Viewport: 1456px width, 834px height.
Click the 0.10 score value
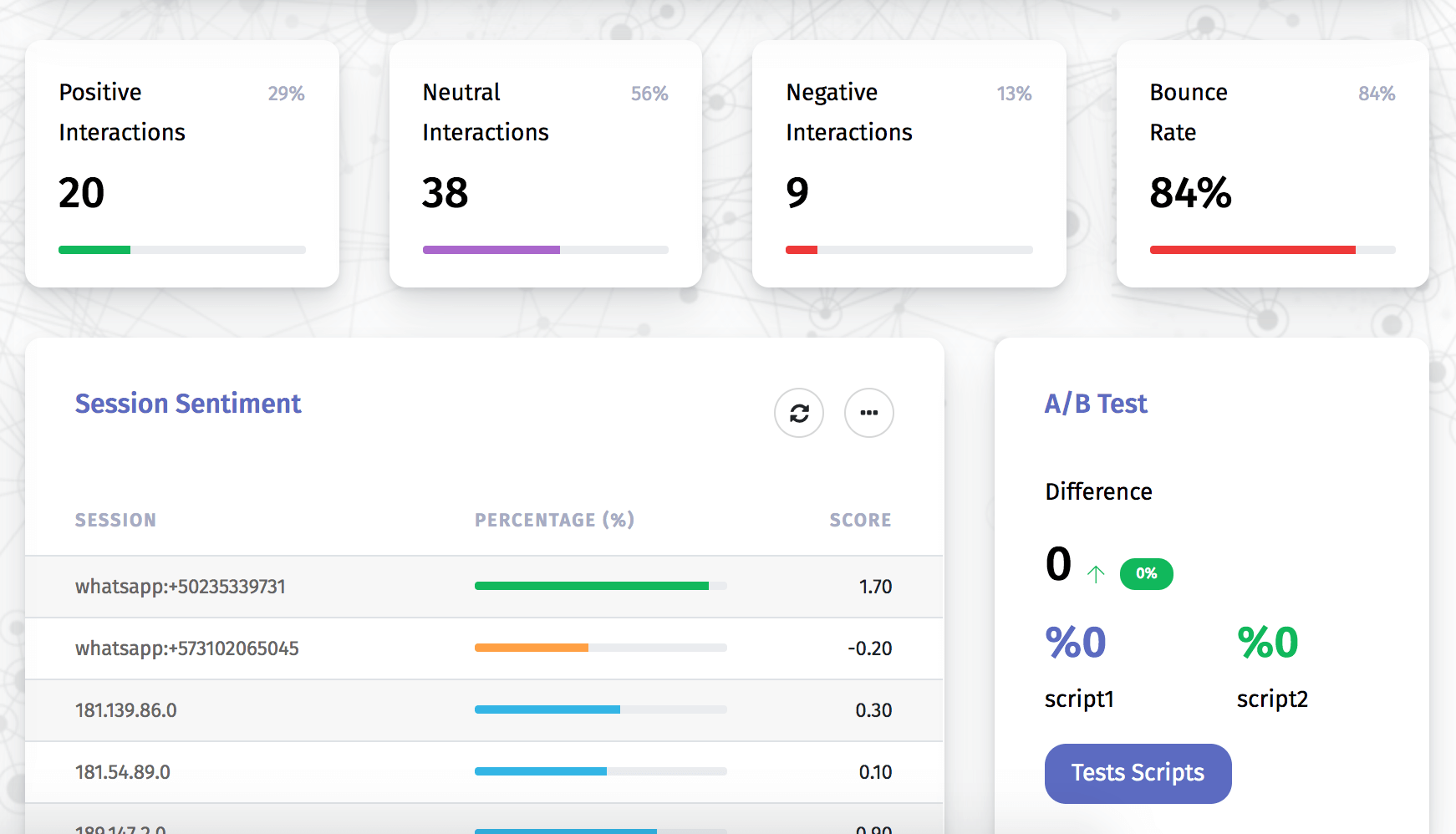[x=875, y=772]
